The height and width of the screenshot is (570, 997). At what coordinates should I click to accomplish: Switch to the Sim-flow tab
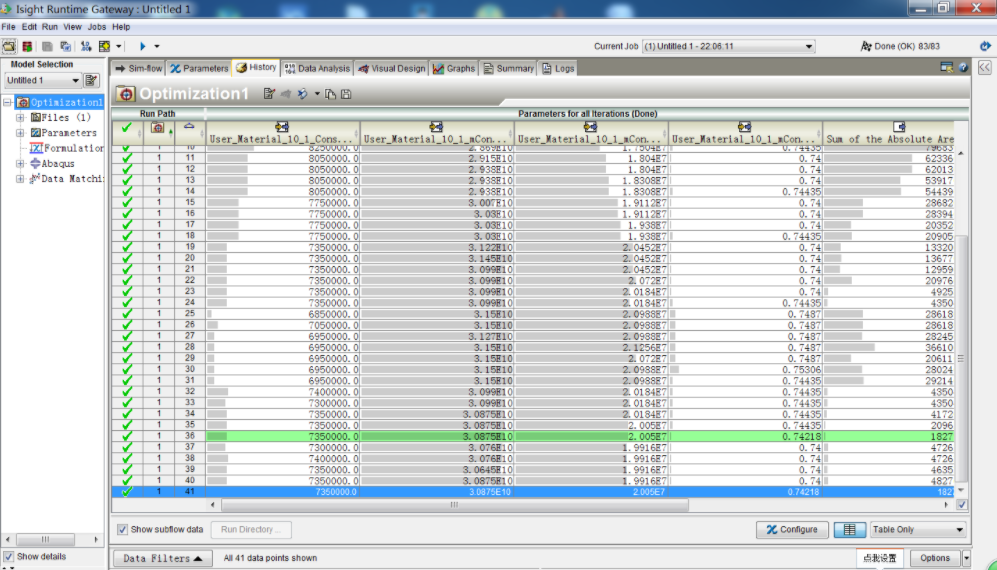click(x=139, y=68)
